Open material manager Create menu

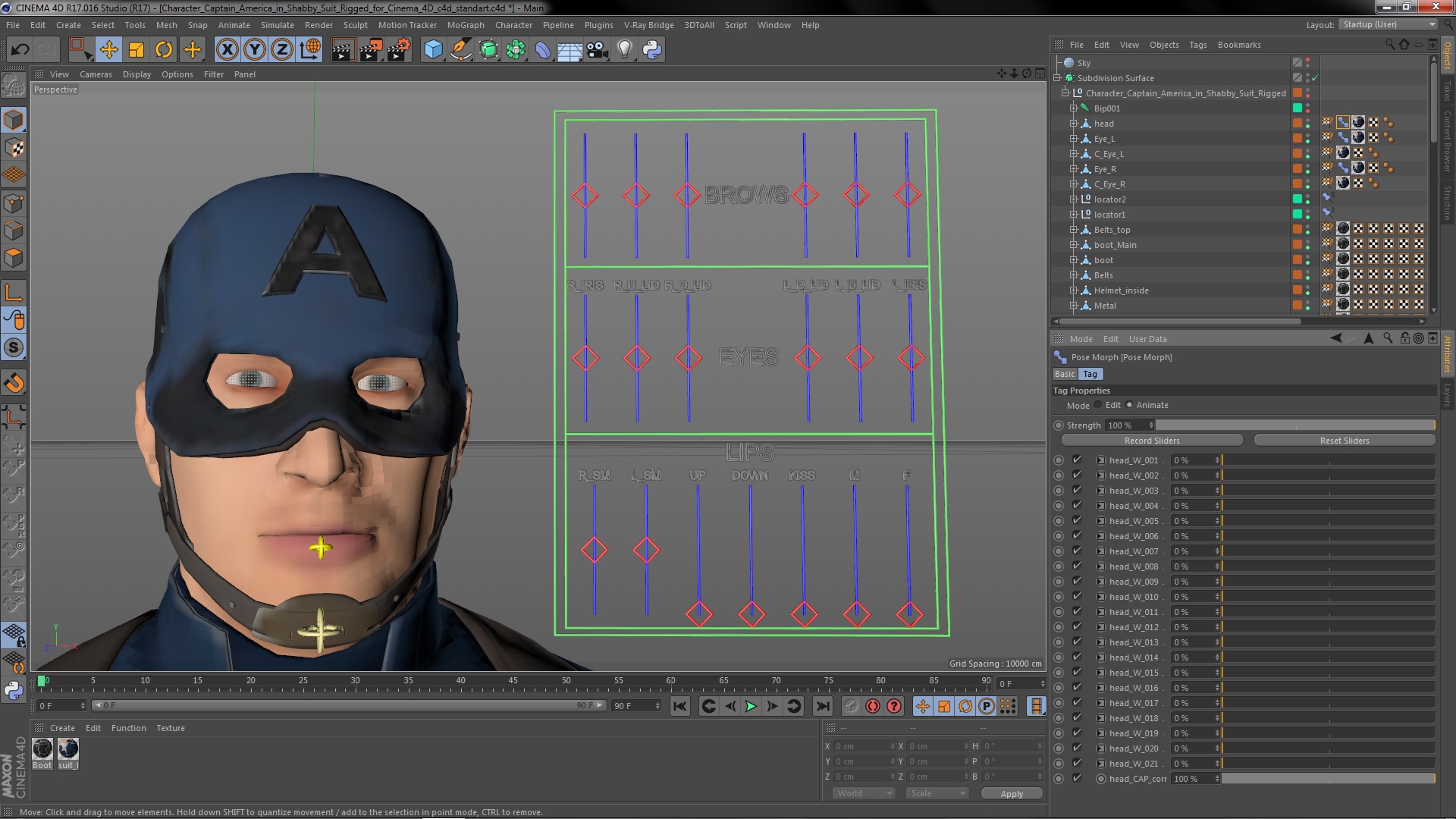(x=62, y=728)
